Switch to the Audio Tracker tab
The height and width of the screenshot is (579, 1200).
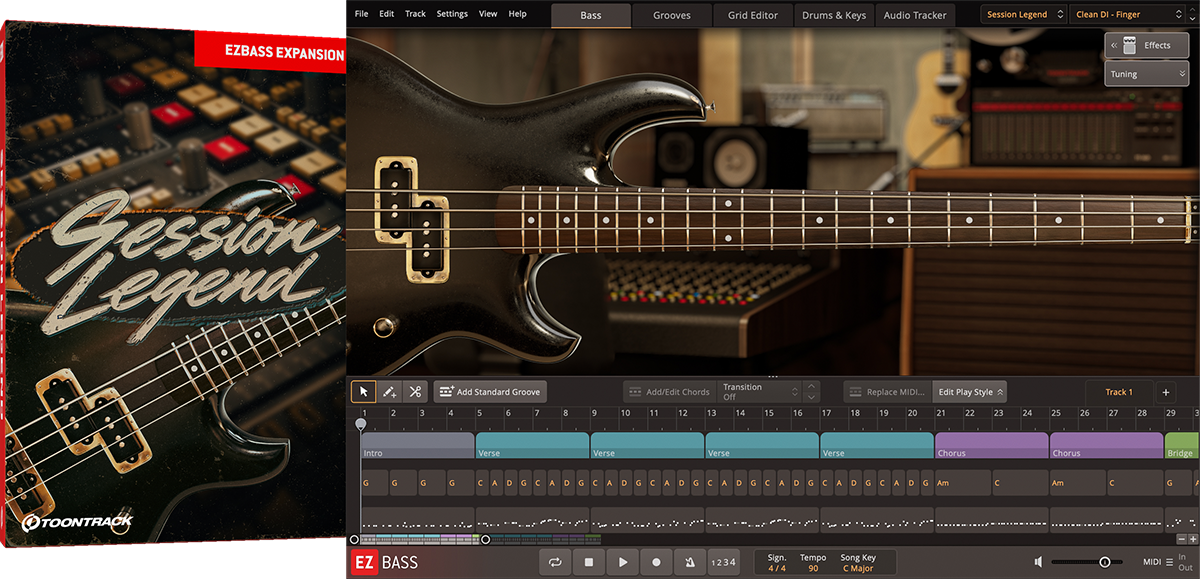click(x=915, y=15)
